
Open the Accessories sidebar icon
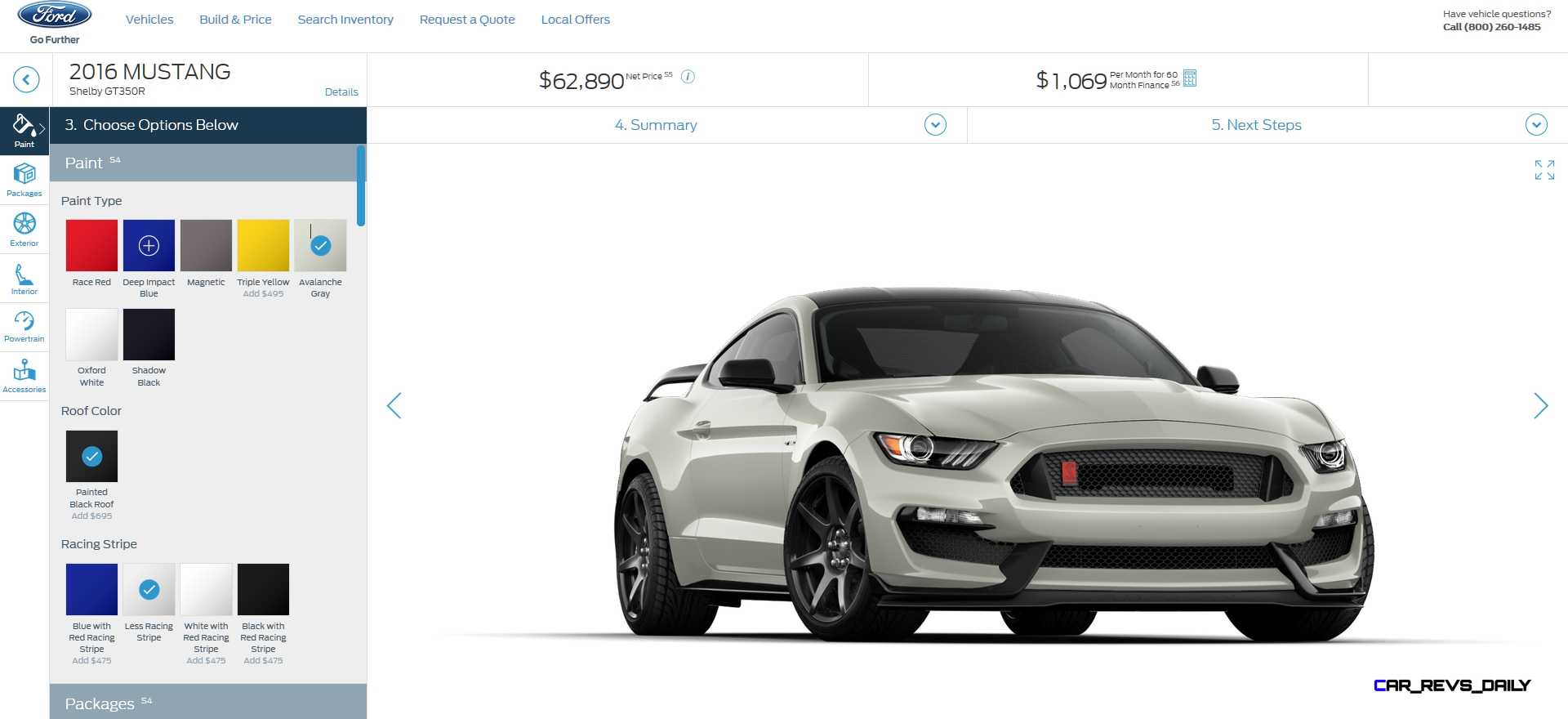tap(24, 376)
